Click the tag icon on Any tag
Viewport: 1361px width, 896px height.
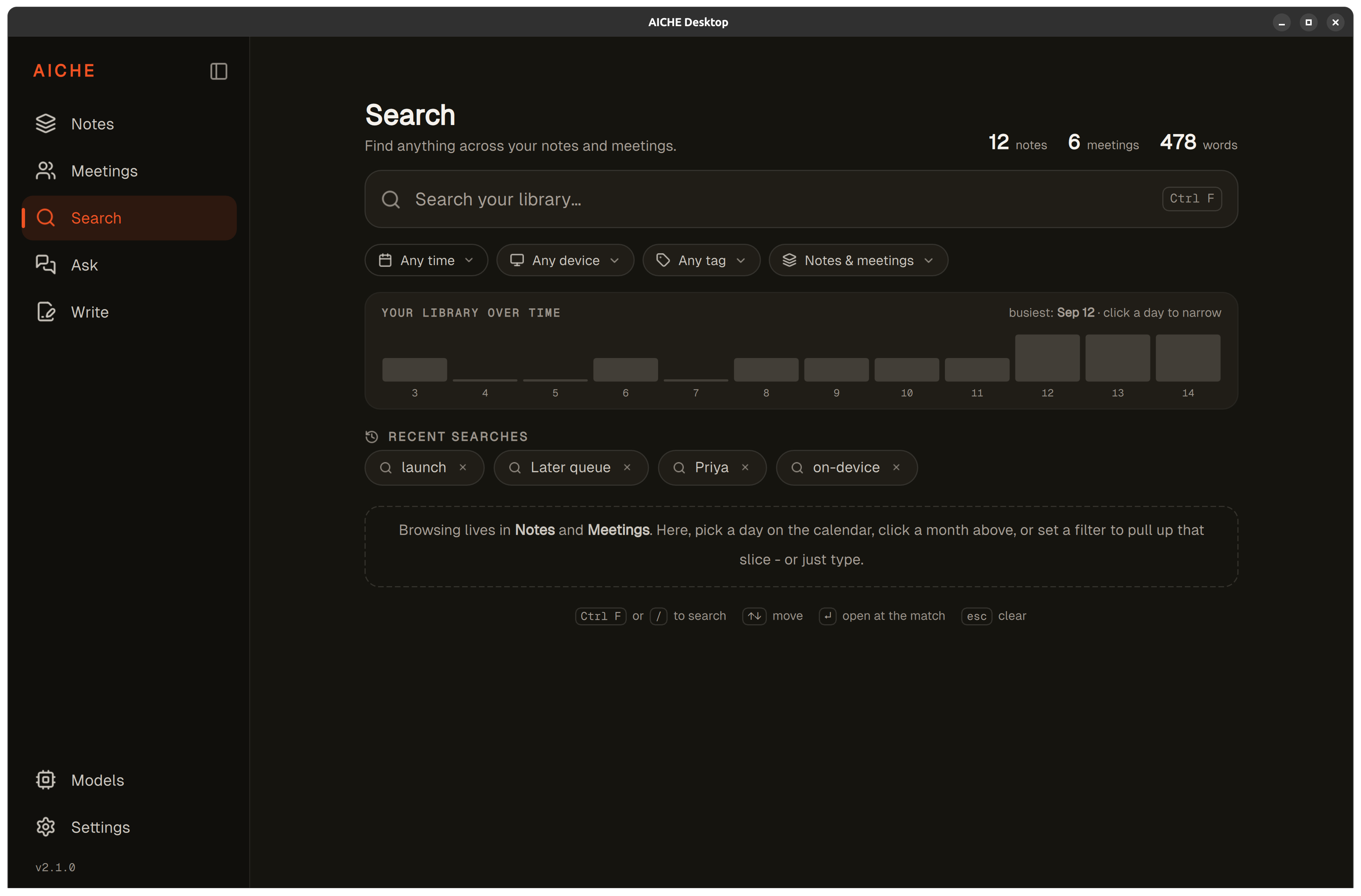(x=663, y=261)
